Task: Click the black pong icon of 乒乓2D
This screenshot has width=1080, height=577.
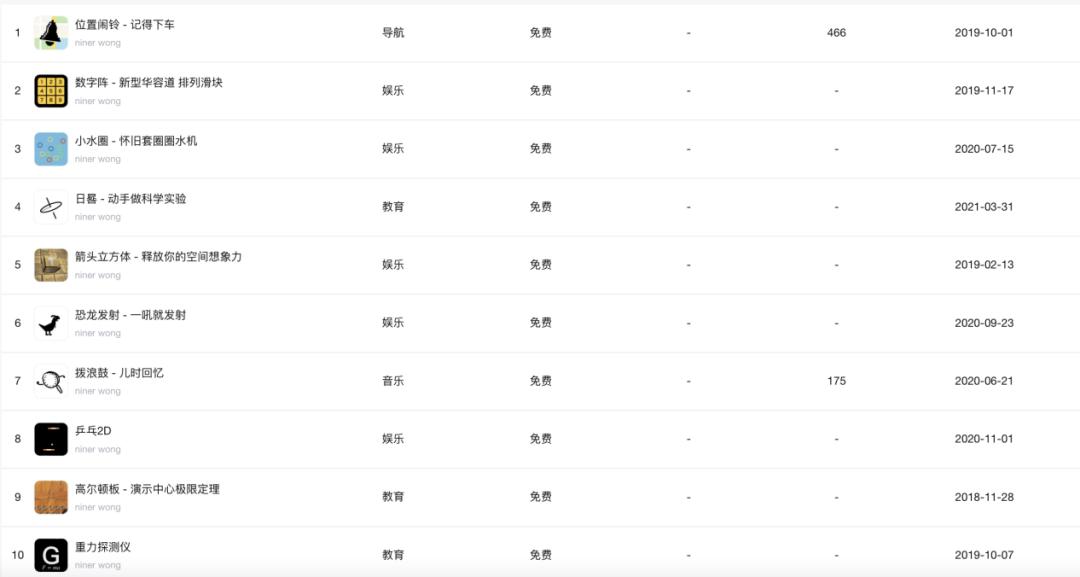Action: point(51,439)
